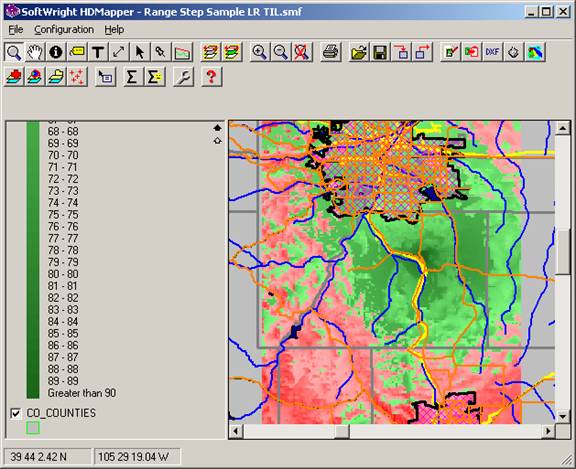
Task: Open the Configuration menu
Action: tap(64, 29)
